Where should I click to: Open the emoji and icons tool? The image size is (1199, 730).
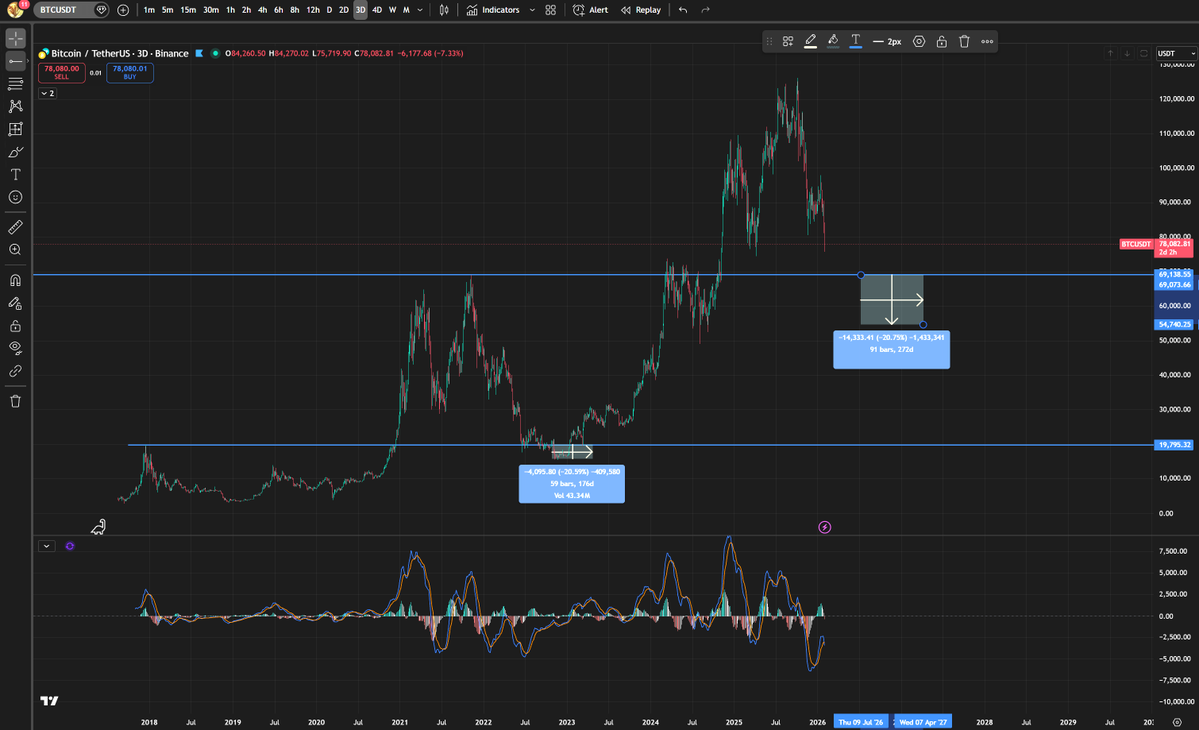tap(15, 197)
